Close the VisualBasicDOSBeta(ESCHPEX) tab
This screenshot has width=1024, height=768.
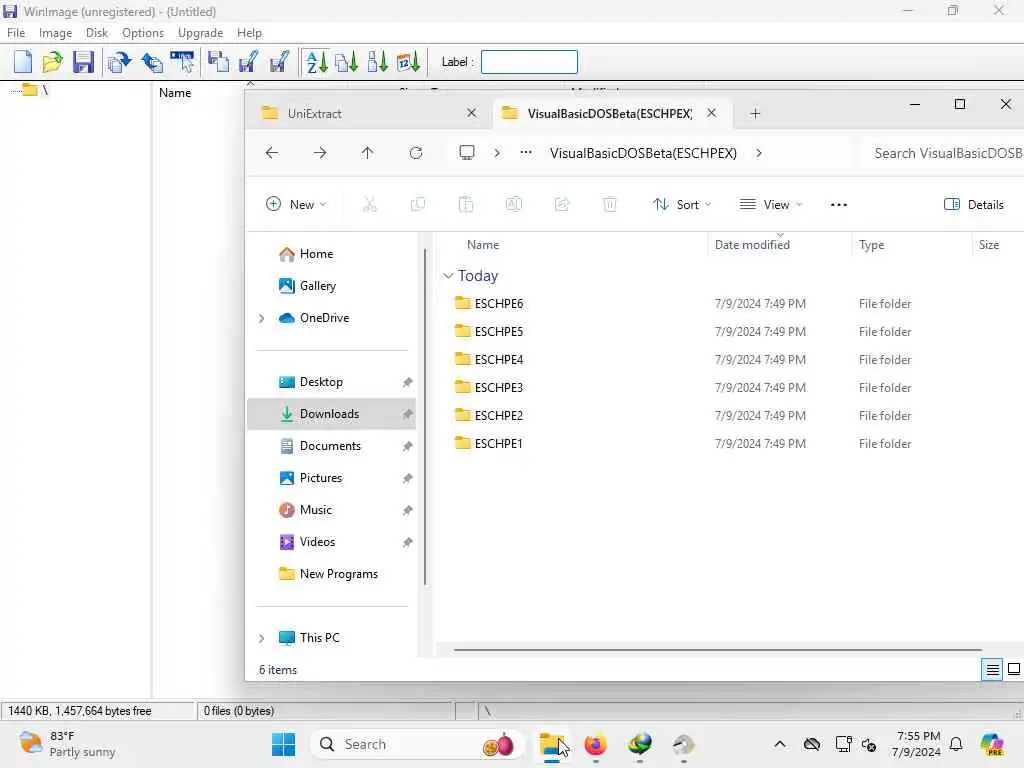(712, 113)
